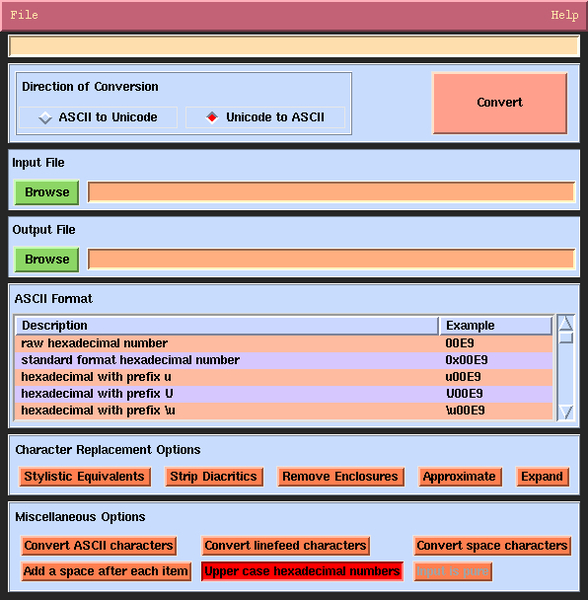Toggle Convert linefeed characters option
588x600 pixels.
[285, 546]
